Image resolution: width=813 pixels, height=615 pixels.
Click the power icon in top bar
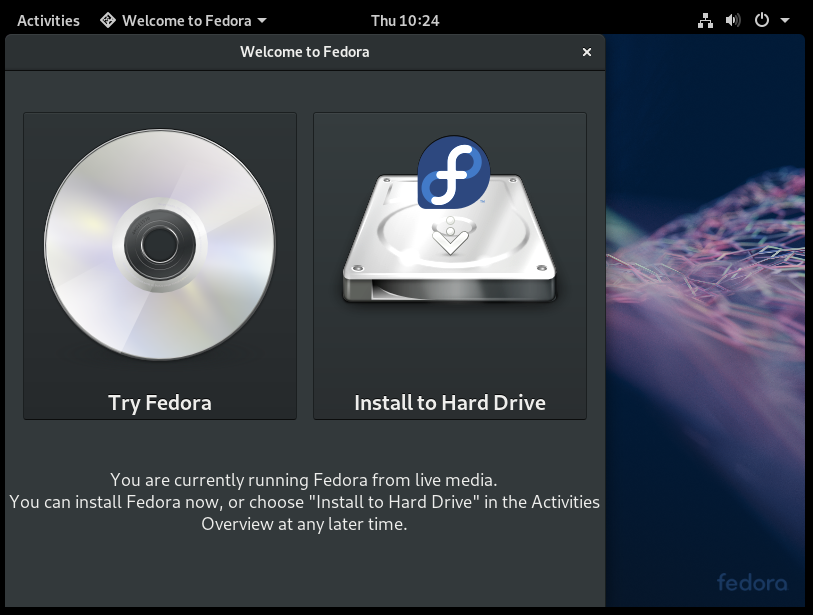tap(762, 21)
